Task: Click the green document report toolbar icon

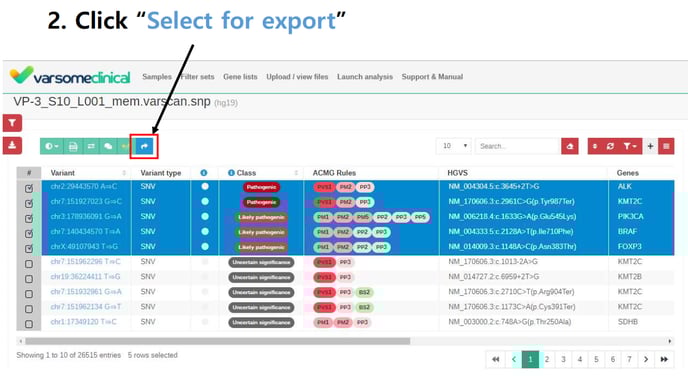Action: (73, 146)
